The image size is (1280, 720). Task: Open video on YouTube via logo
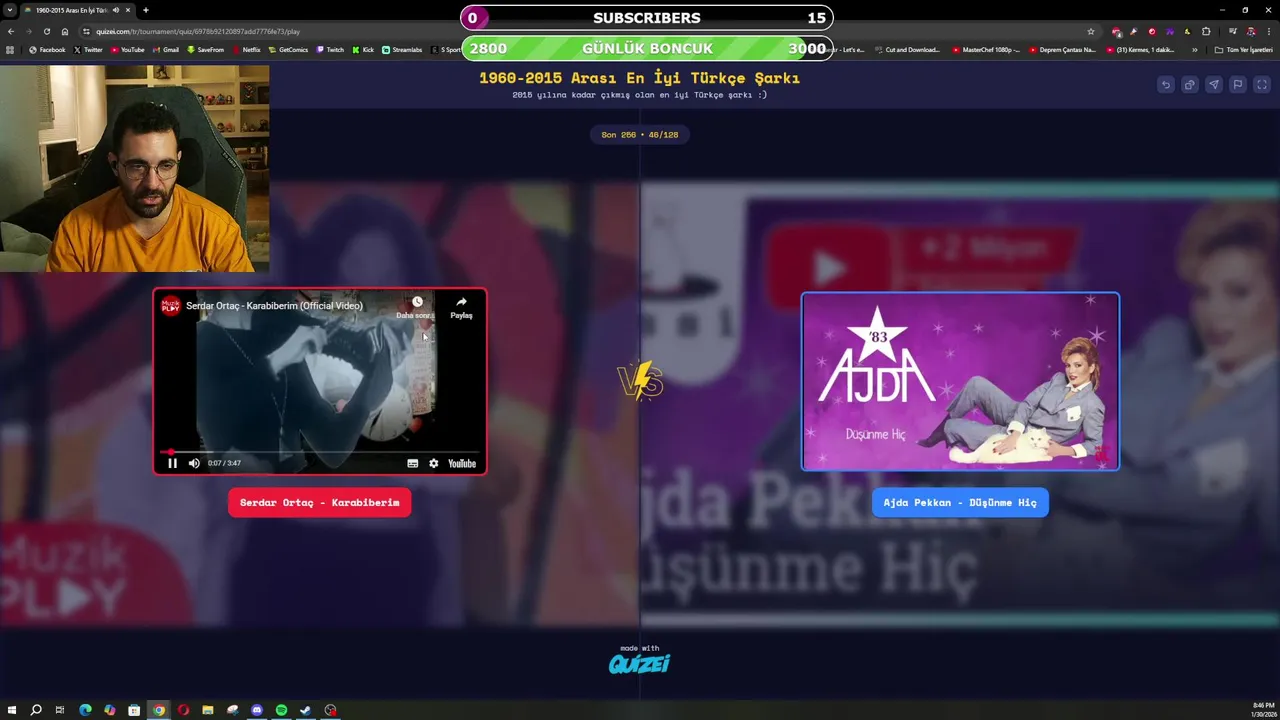pos(462,463)
